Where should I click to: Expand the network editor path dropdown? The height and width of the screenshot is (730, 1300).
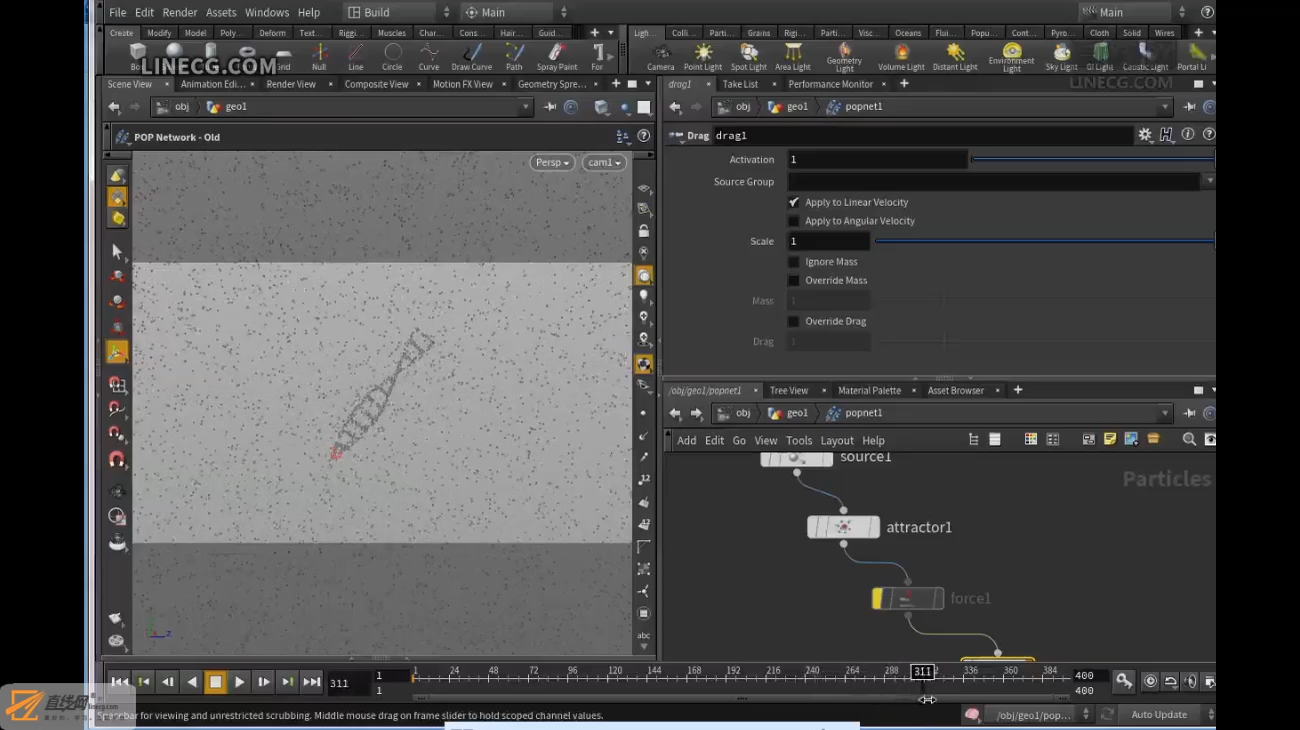(1165, 413)
